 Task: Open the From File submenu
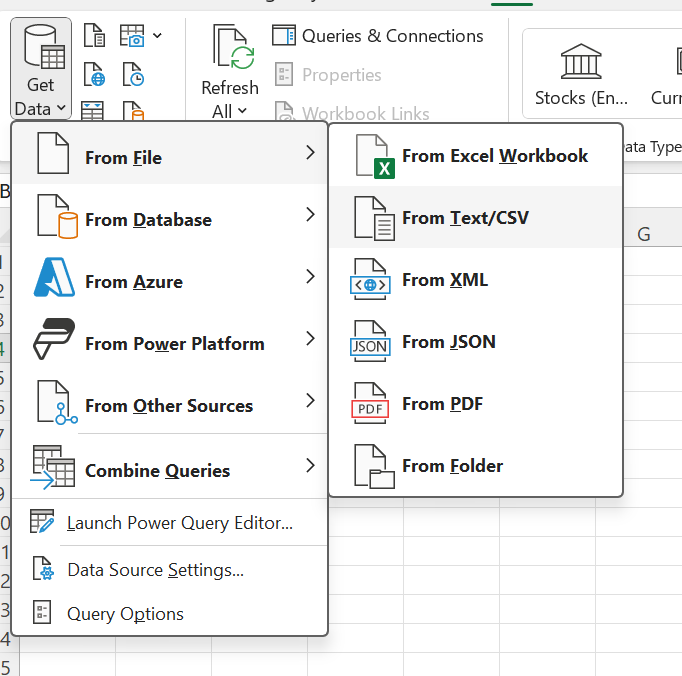[x=170, y=153]
